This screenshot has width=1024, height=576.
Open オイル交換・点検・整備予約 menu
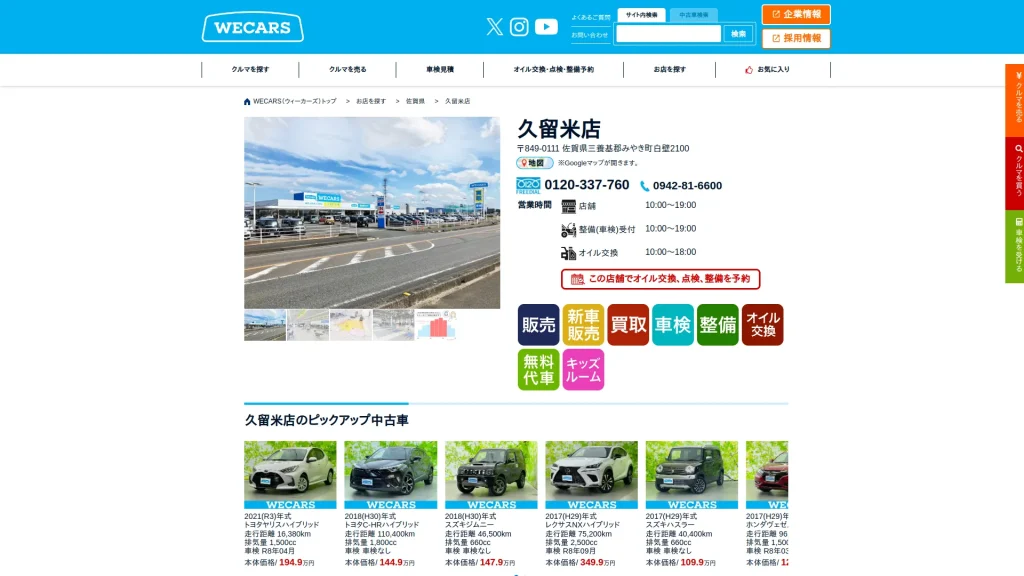click(554, 69)
